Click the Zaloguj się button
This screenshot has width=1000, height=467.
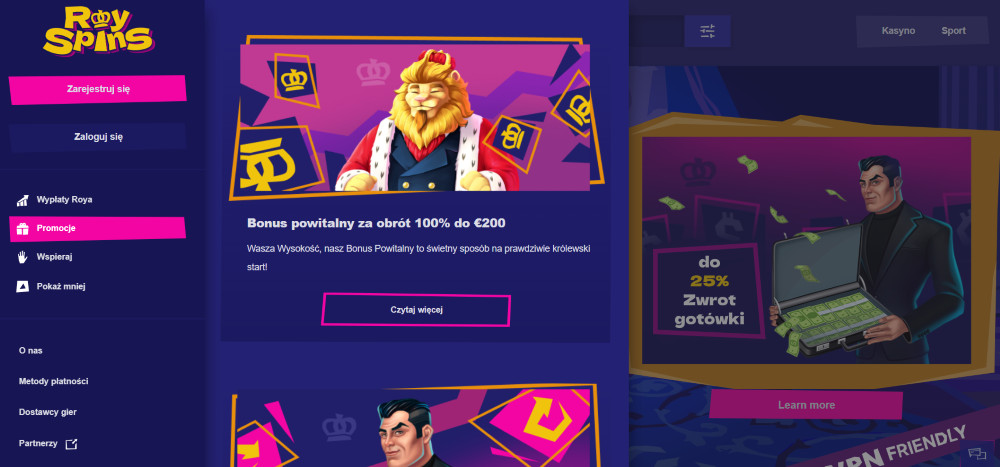98,137
